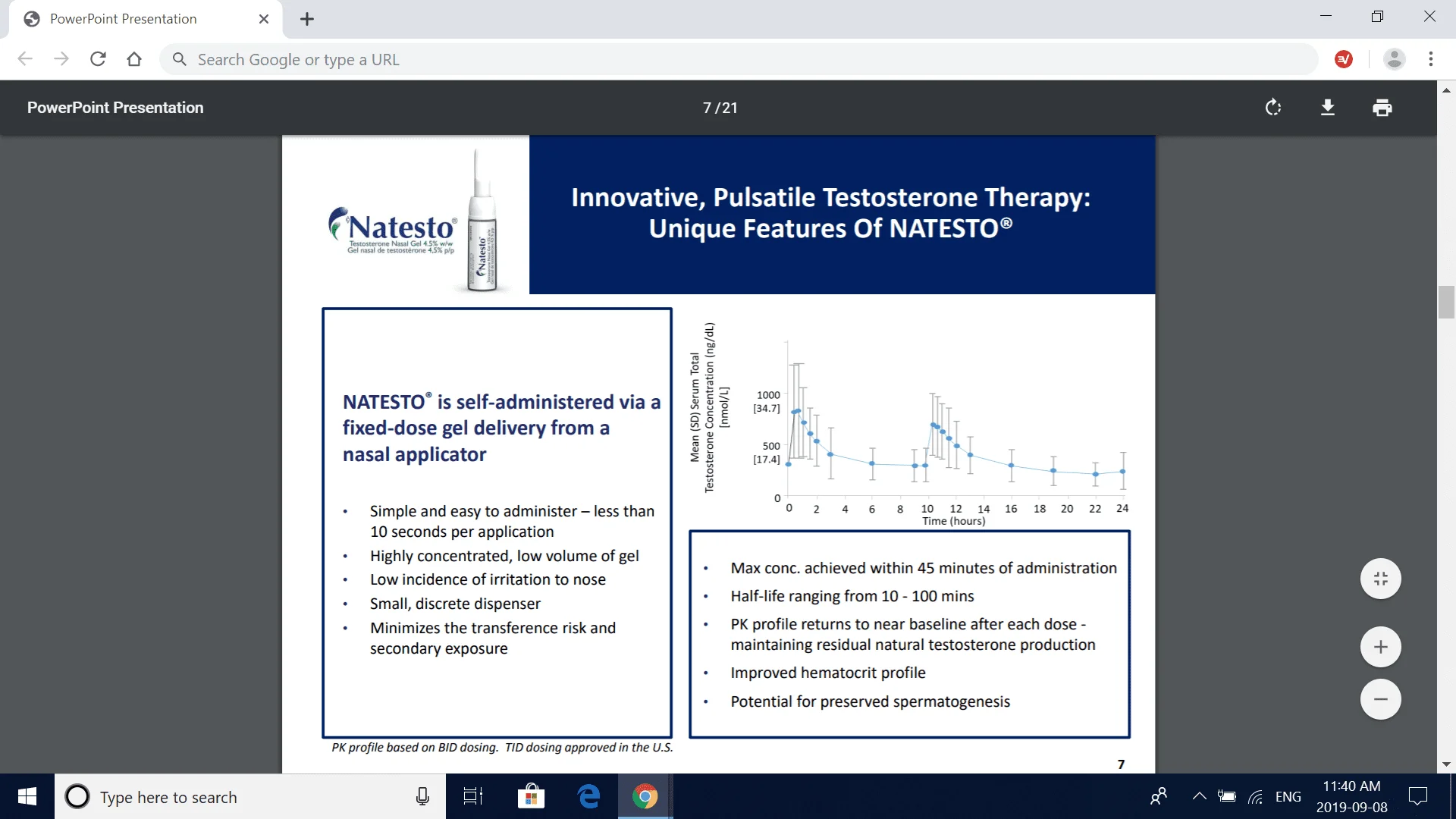Click the Natesto nasal applicator product image
Viewport: 1456px width, 819px height.
point(481,220)
